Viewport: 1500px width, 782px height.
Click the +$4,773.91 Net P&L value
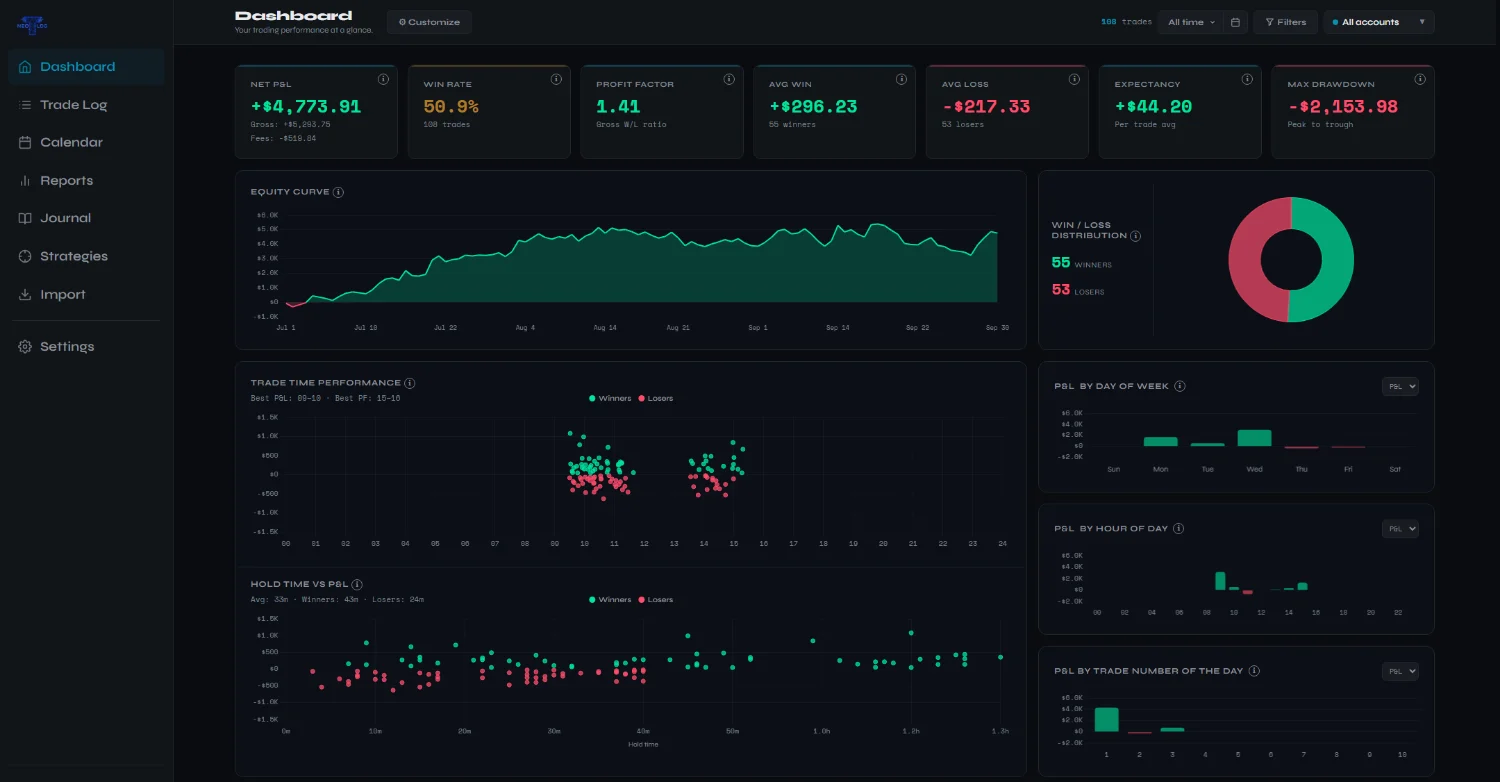306,106
